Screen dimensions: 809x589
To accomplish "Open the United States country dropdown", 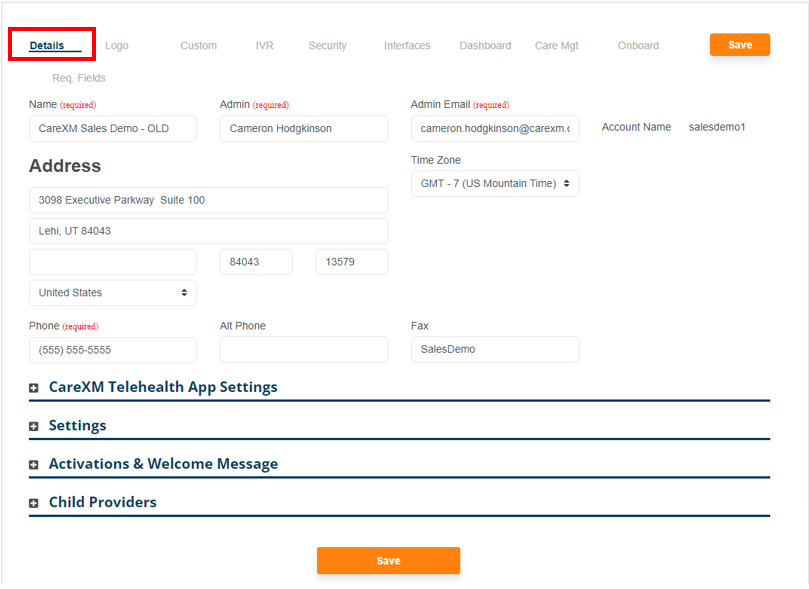I will pos(112,293).
